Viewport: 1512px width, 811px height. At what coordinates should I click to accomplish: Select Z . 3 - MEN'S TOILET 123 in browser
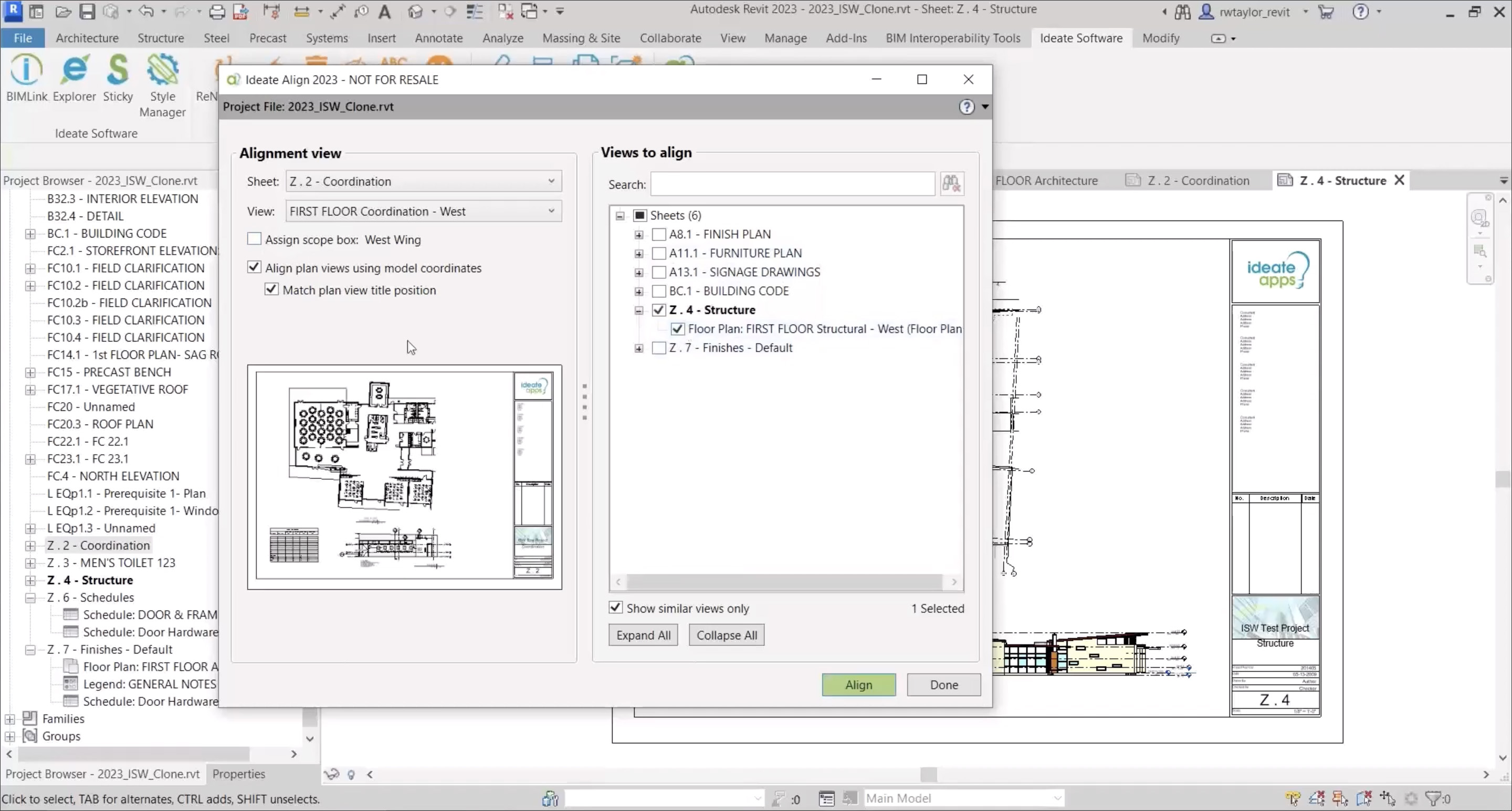[111, 563]
